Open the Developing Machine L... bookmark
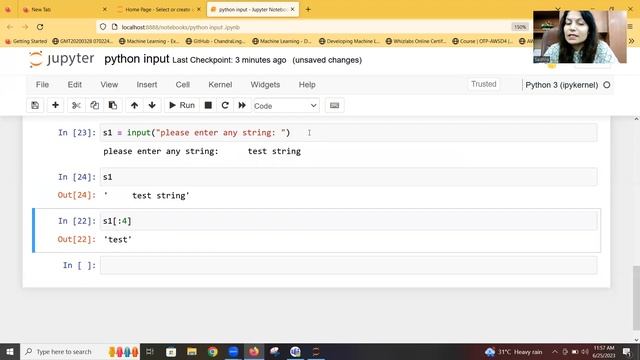 (349, 41)
